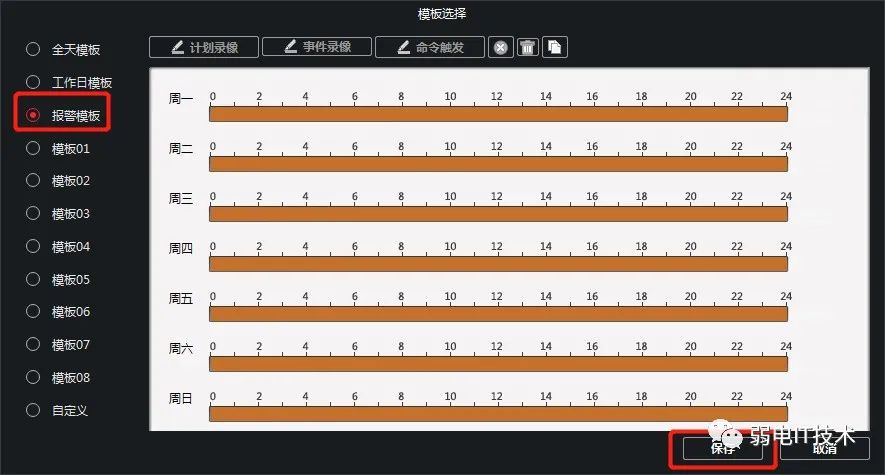Click the 周日 row label

point(181,398)
